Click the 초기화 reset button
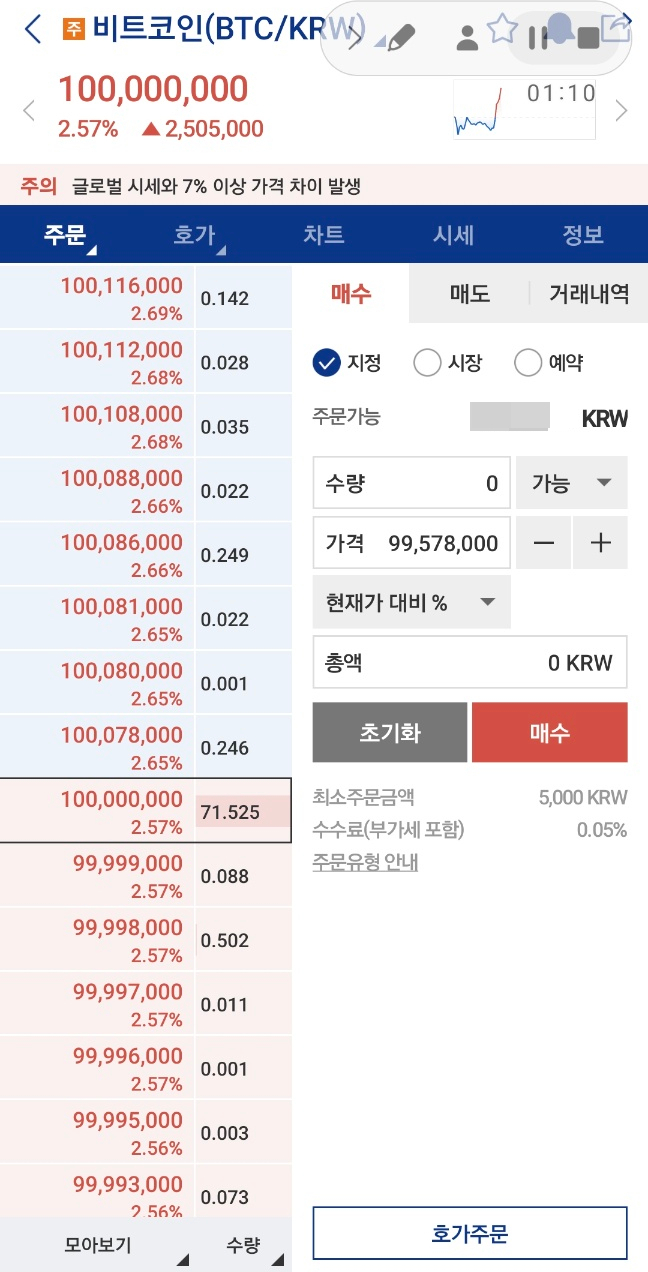 point(390,733)
